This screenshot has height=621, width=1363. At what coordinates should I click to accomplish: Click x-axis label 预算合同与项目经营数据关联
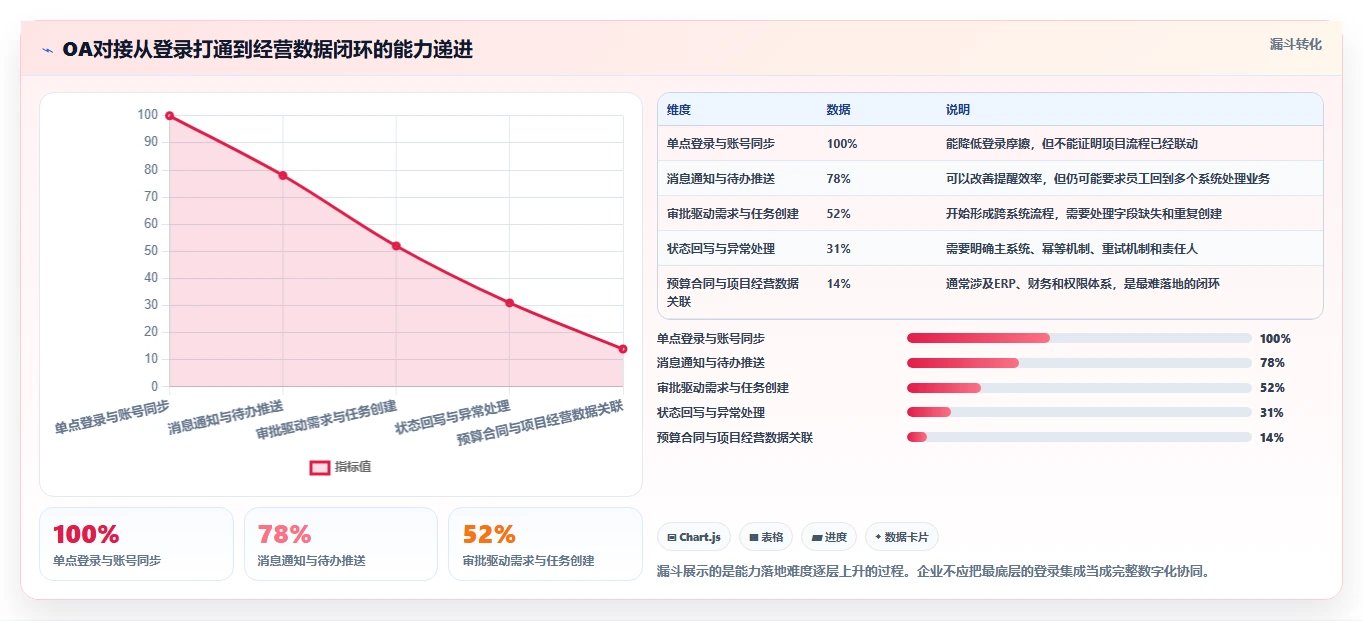coord(540,422)
